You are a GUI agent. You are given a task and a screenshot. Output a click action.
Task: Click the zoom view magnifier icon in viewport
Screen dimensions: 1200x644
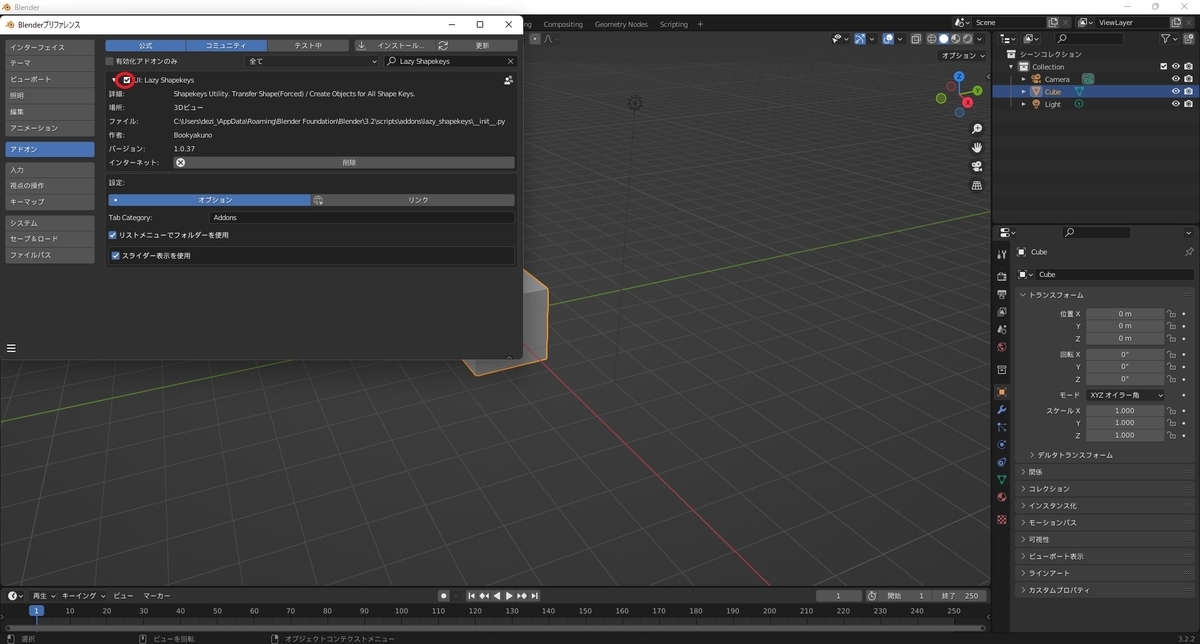[x=977, y=129]
